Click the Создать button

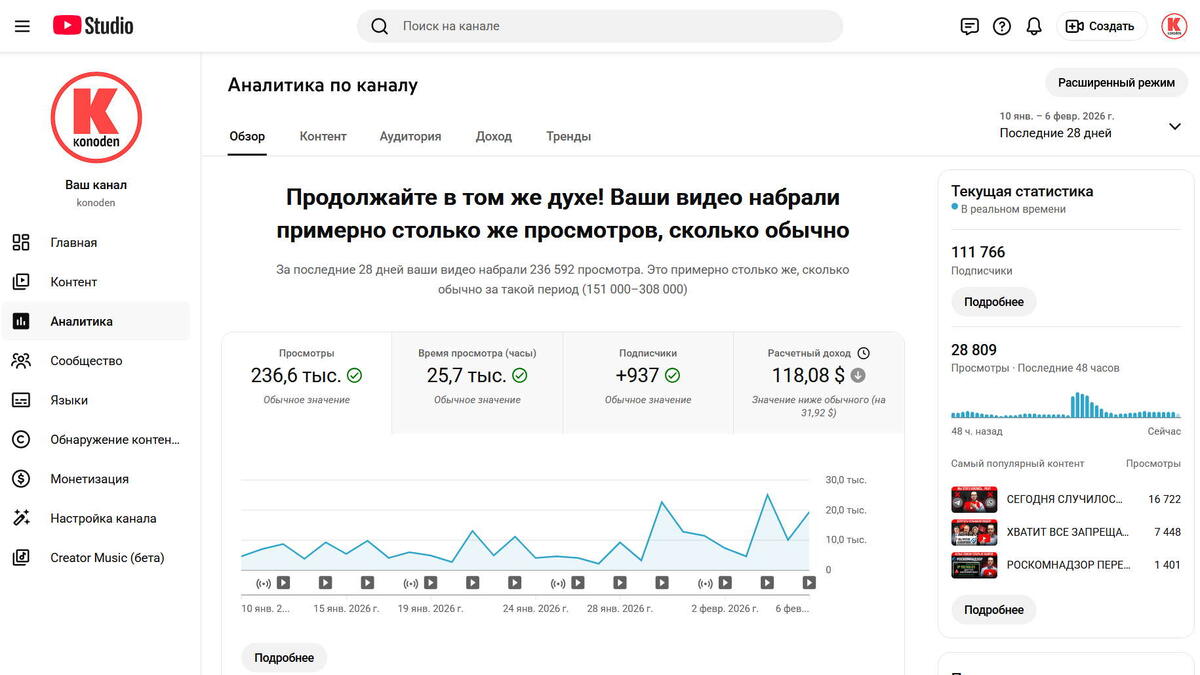coord(1101,26)
